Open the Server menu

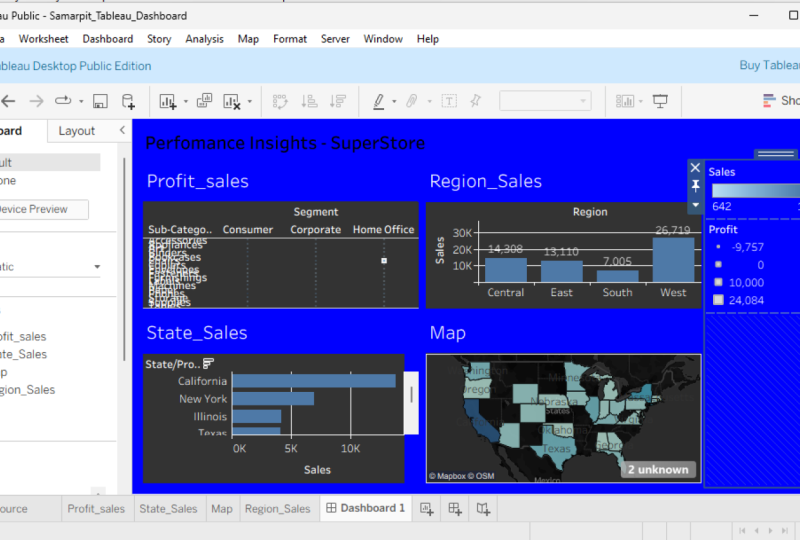coord(335,39)
